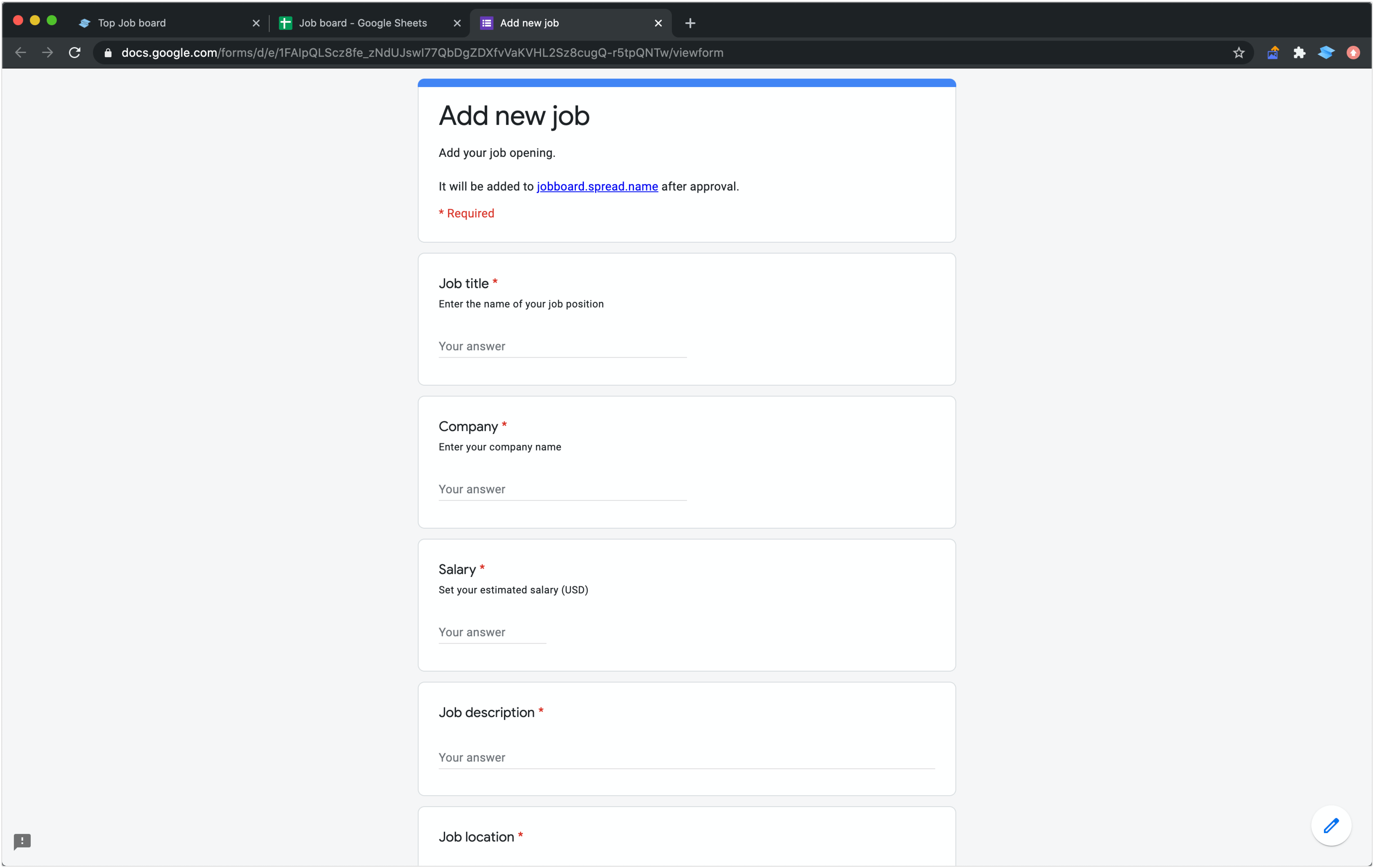Click back navigation arrow button
This screenshot has height=868, width=1374.
tap(21, 52)
